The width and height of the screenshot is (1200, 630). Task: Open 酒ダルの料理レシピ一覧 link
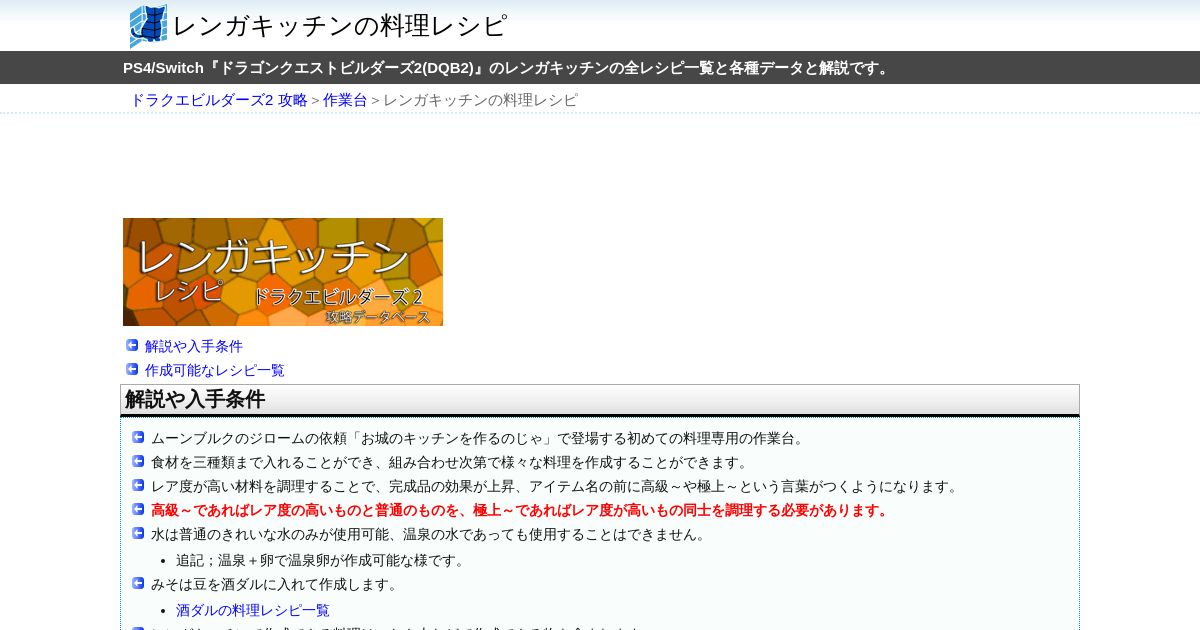point(253,610)
